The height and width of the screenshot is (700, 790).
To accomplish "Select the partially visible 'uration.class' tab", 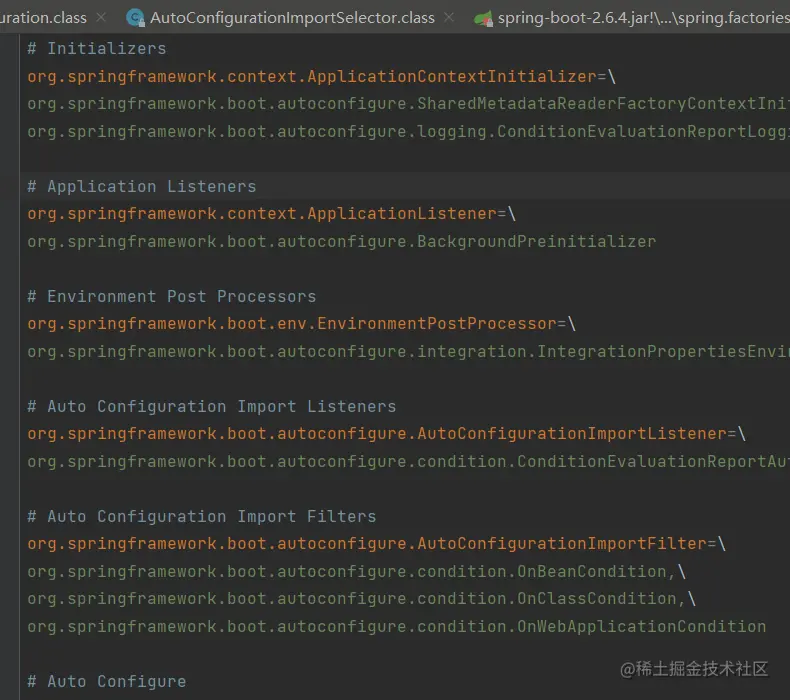I will (43, 18).
